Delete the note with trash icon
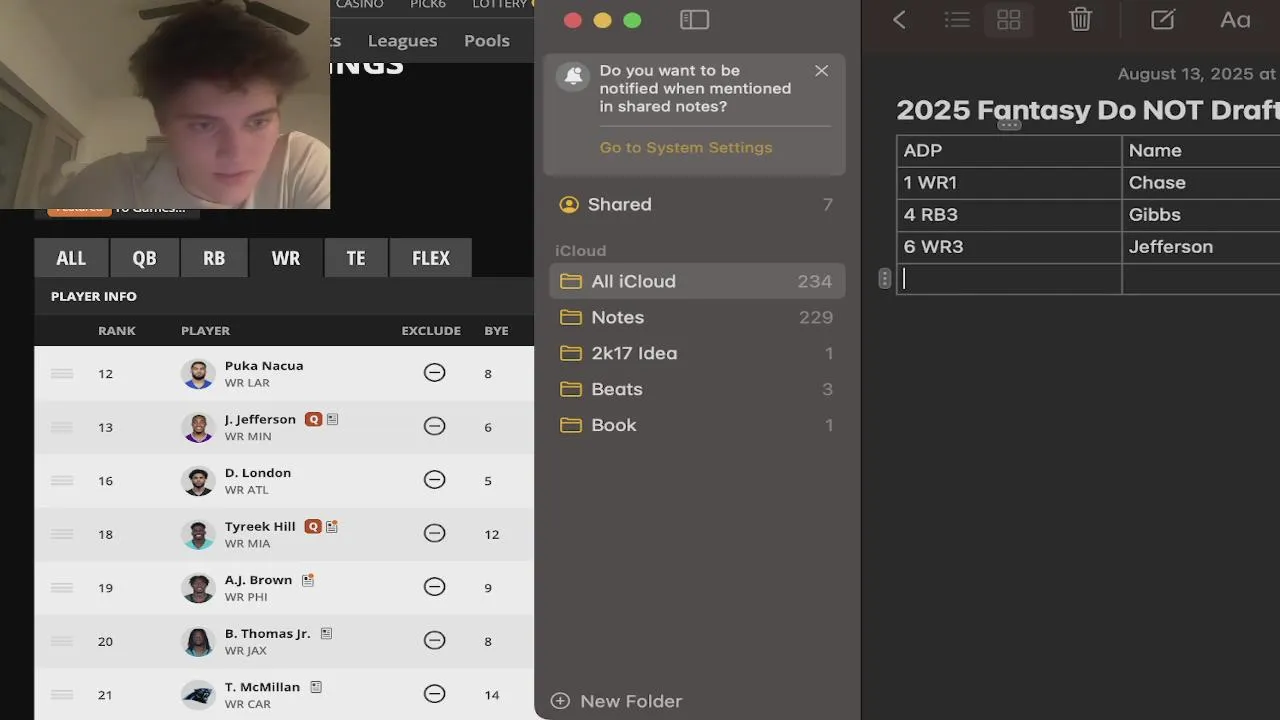 click(x=1080, y=20)
